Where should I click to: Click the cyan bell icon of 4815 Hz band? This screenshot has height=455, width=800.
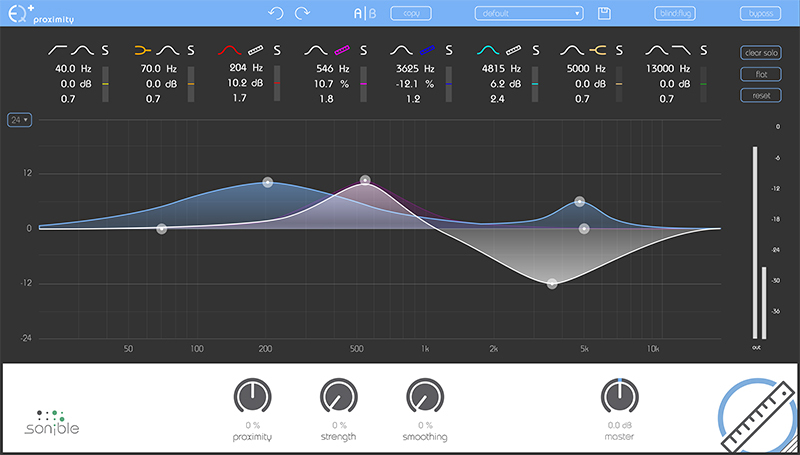[x=489, y=49]
